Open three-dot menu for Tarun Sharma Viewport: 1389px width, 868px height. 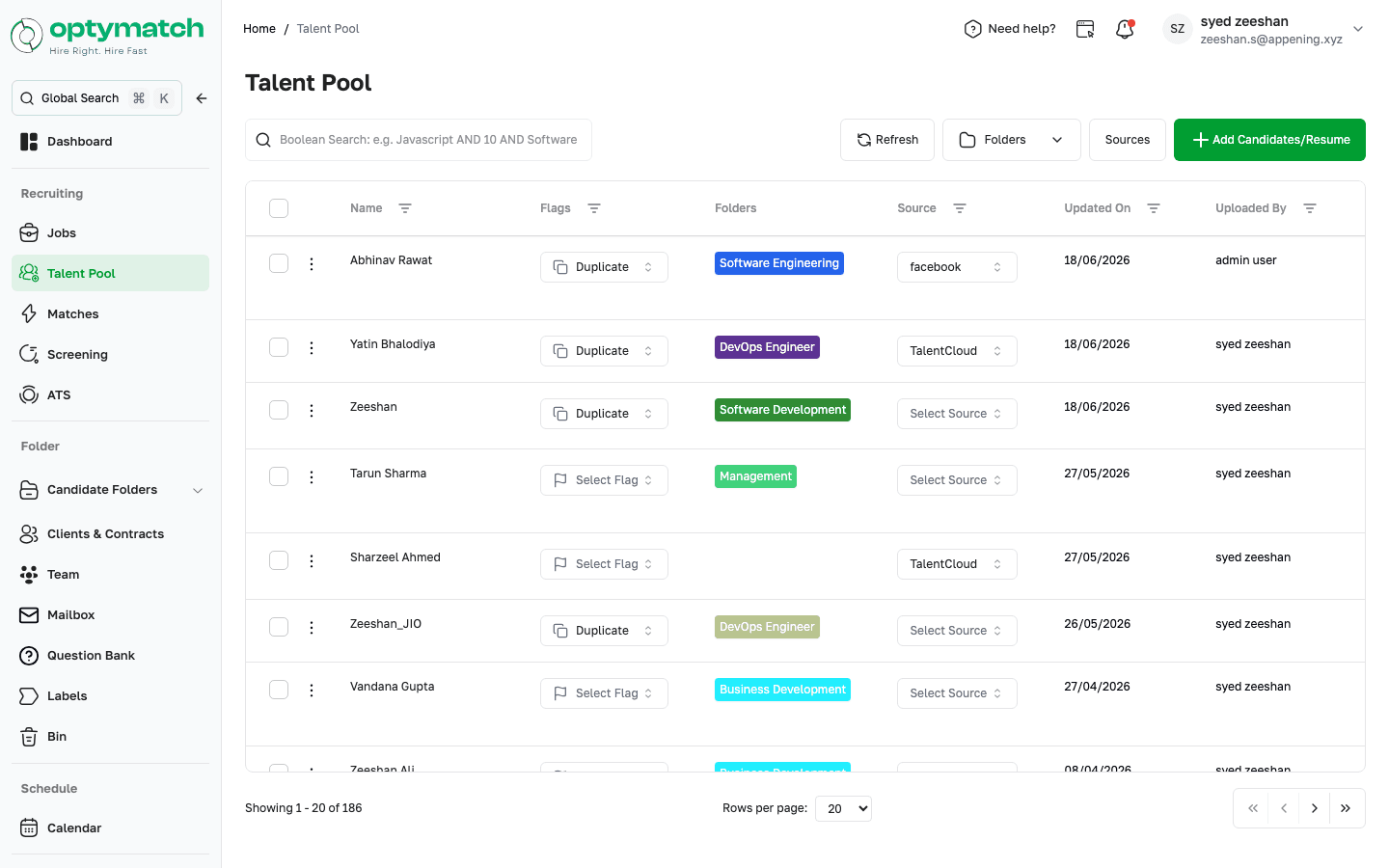click(x=312, y=477)
